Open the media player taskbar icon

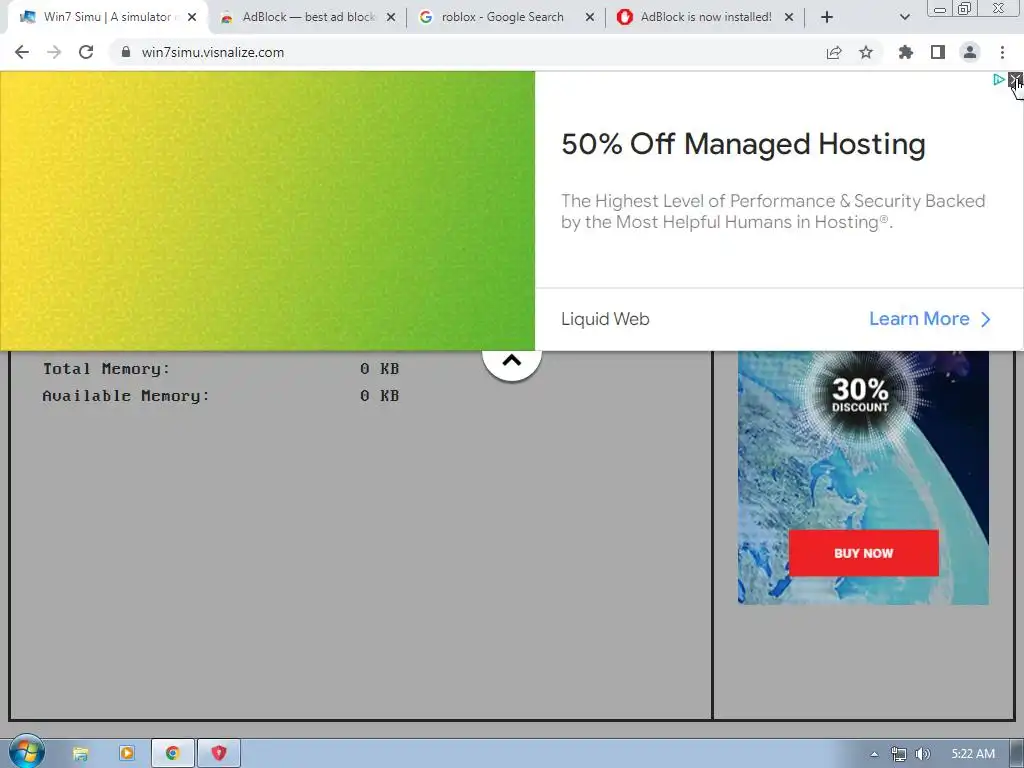pos(127,754)
